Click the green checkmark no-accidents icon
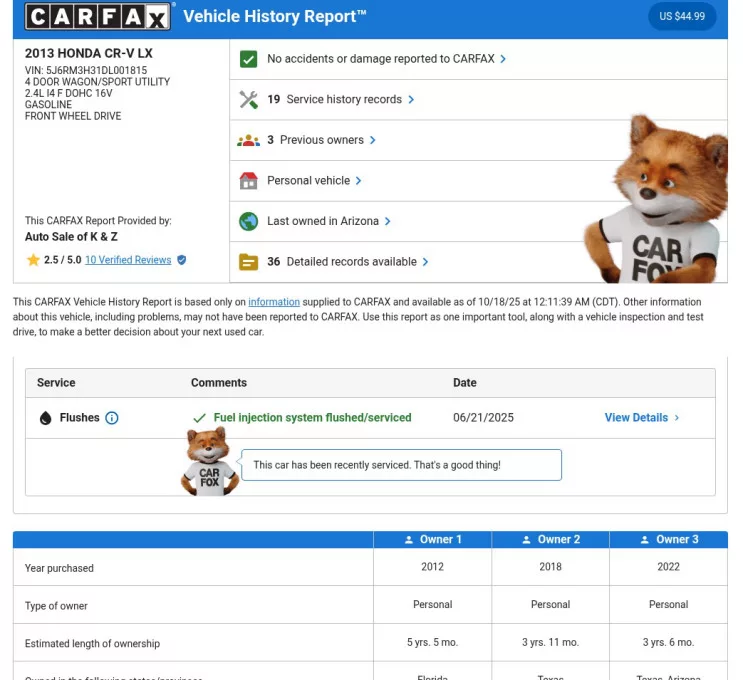This screenshot has height=680, width=743. pos(249,59)
